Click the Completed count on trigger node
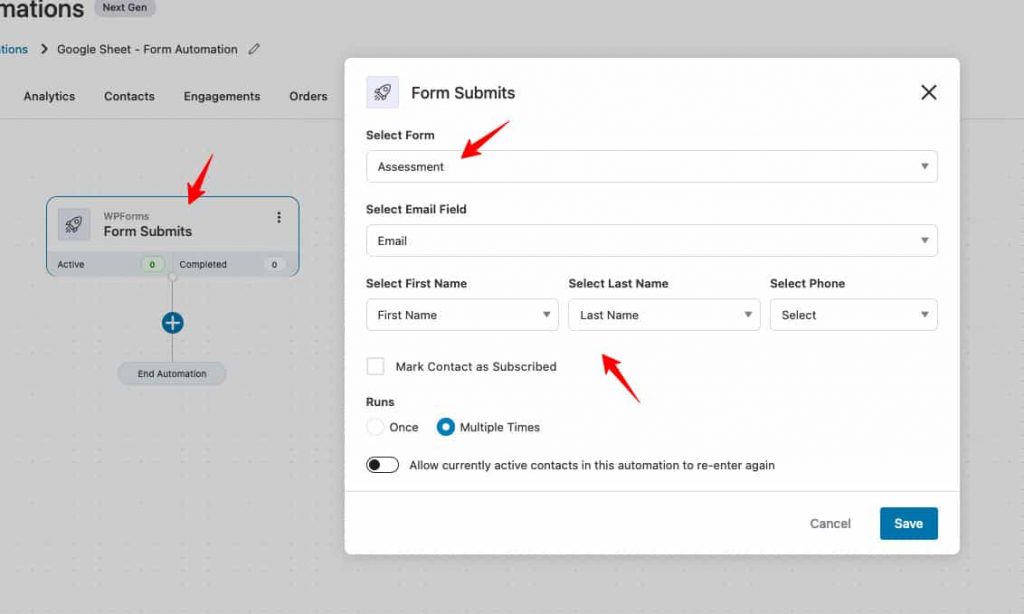Viewport: 1024px width, 614px height. tap(274, 265)
